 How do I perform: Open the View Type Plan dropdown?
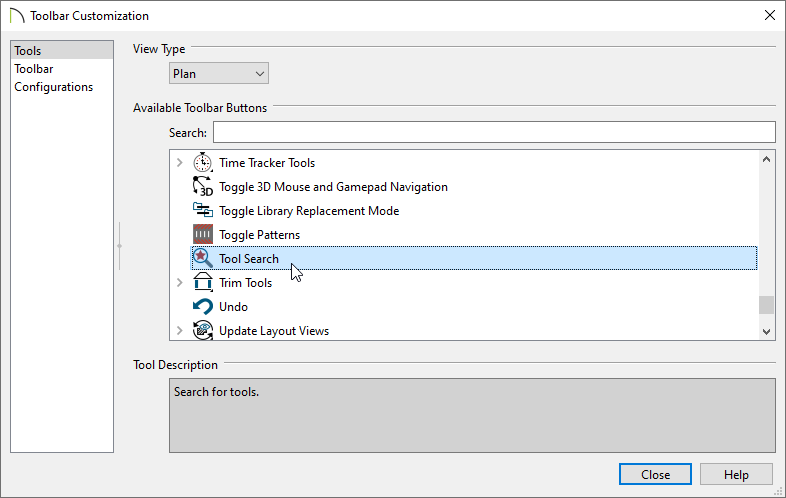click(219, 74)
